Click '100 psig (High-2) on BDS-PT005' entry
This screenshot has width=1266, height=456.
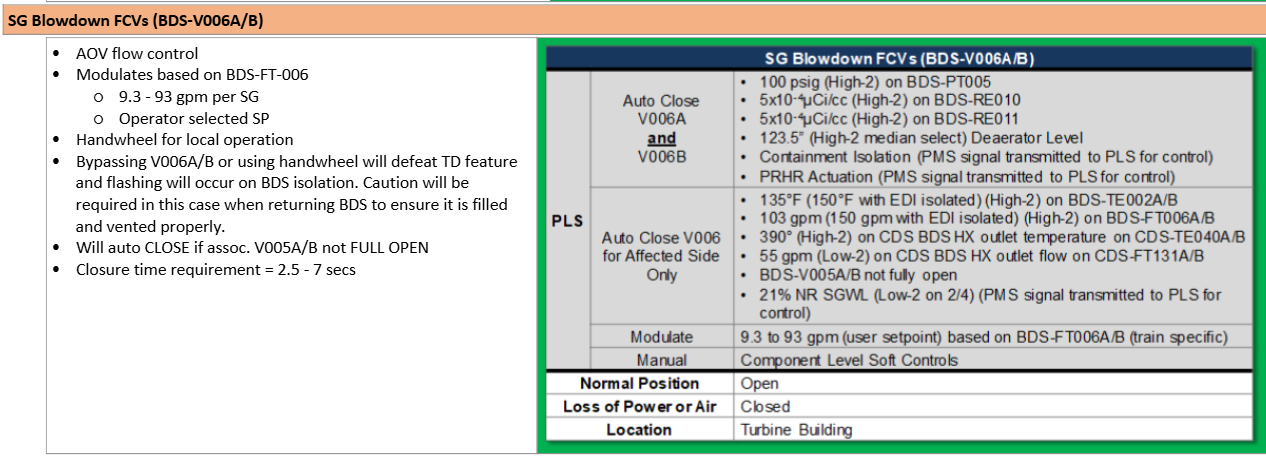pyautogui.click(x=875, y=82)
